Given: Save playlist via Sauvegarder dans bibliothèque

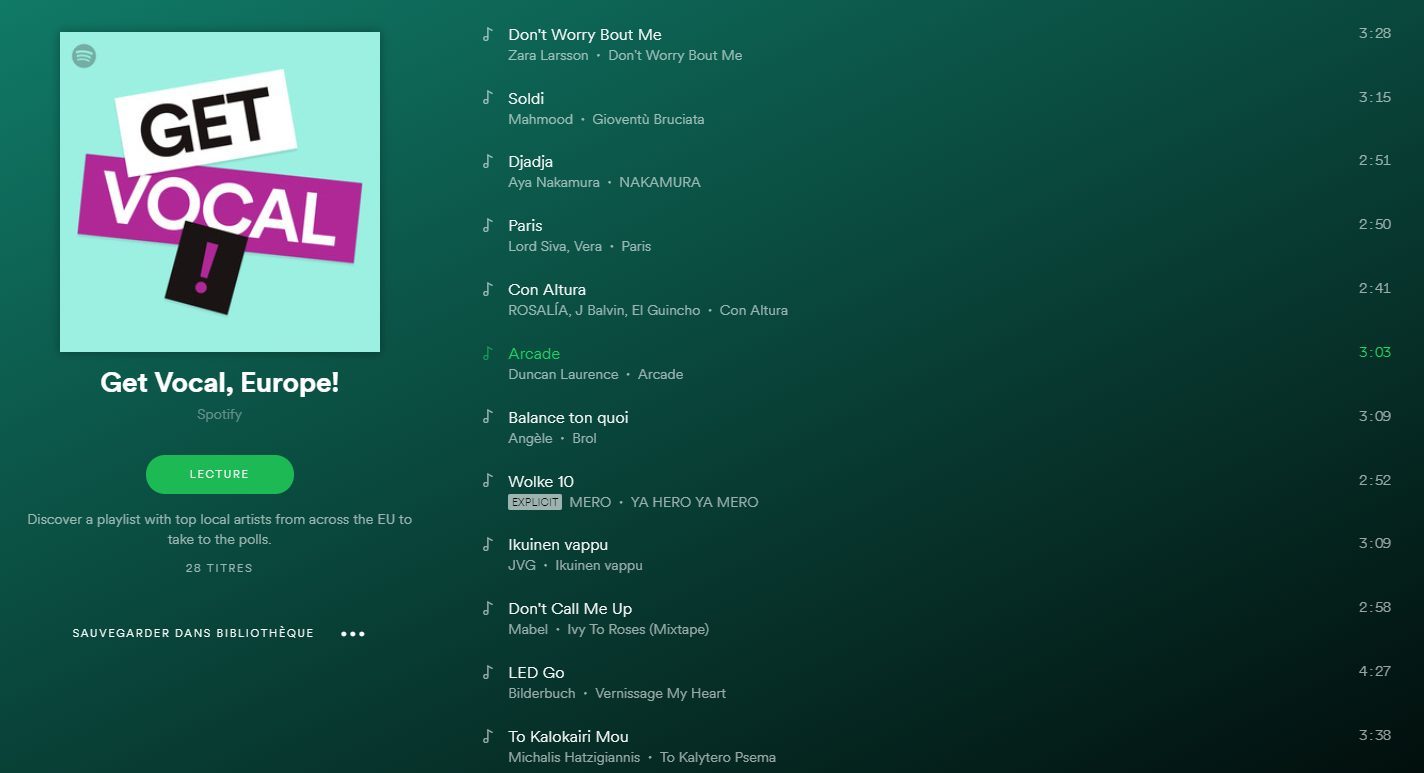Looking at the screenshot, I should point(193,633).
